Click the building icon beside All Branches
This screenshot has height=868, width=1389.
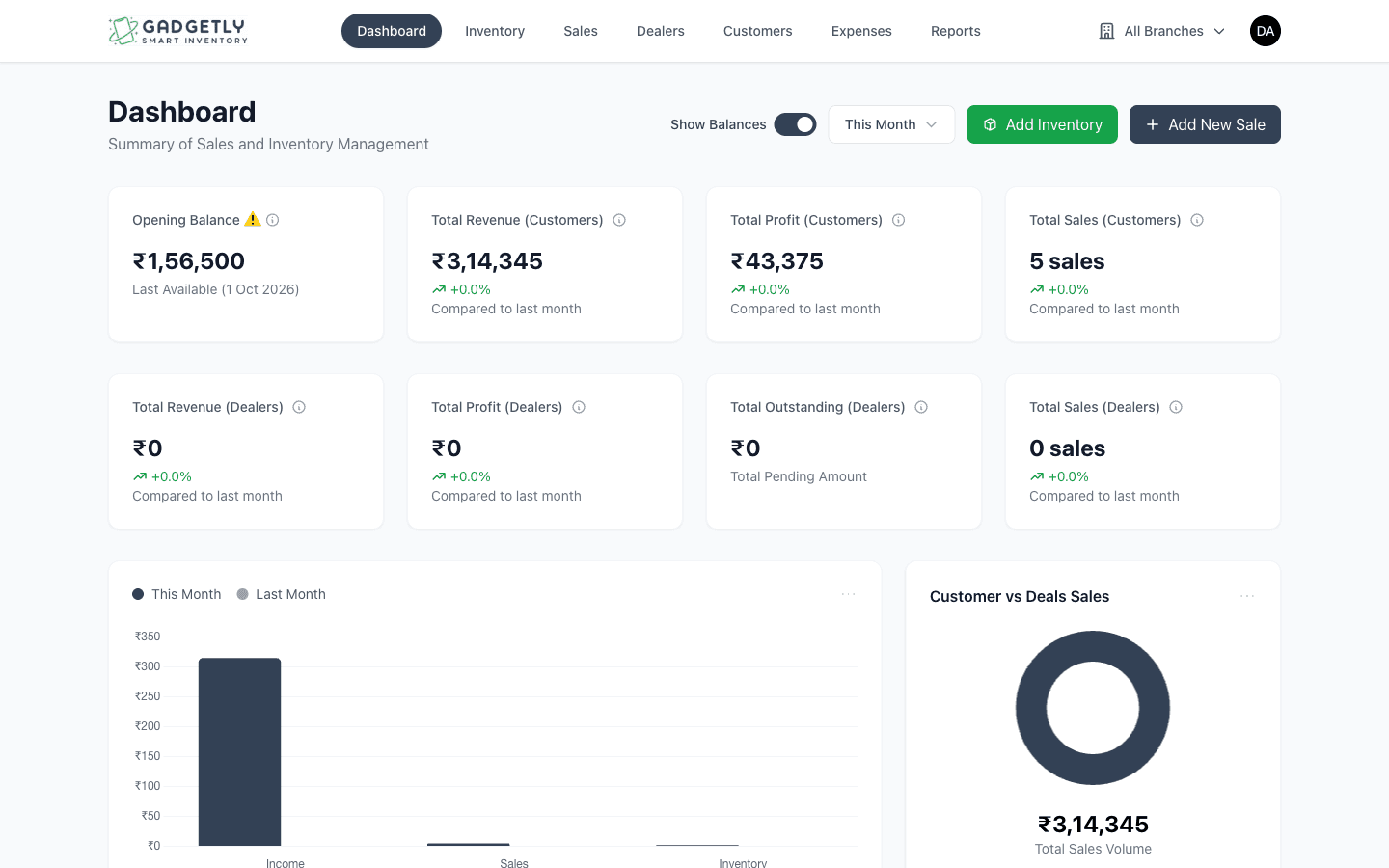1106,31
